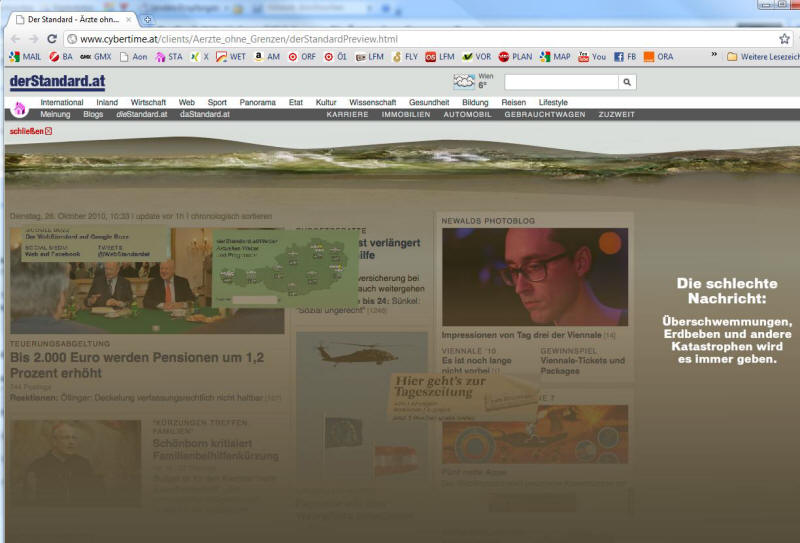Reload the page with the refresh icon

(52, 39)
